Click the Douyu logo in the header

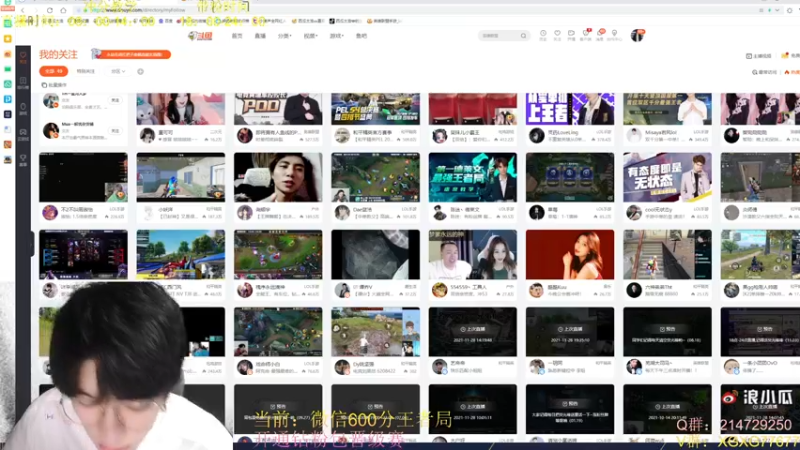(x=200, y=36)
